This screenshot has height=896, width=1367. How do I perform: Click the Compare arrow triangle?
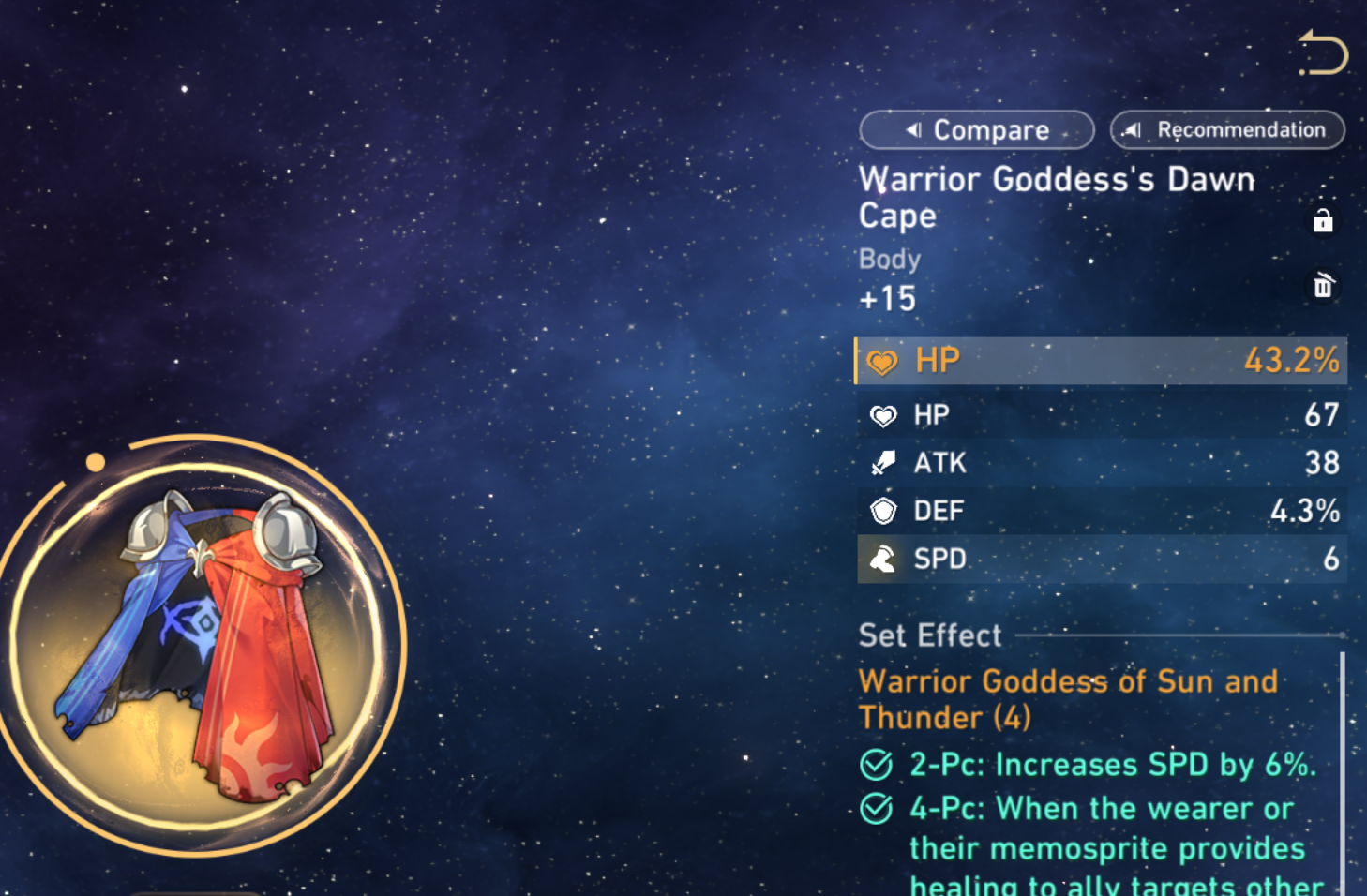point(913,130)
